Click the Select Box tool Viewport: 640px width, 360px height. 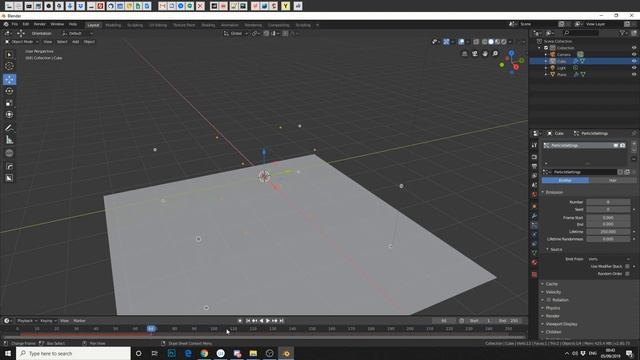[x=9, y=55]
